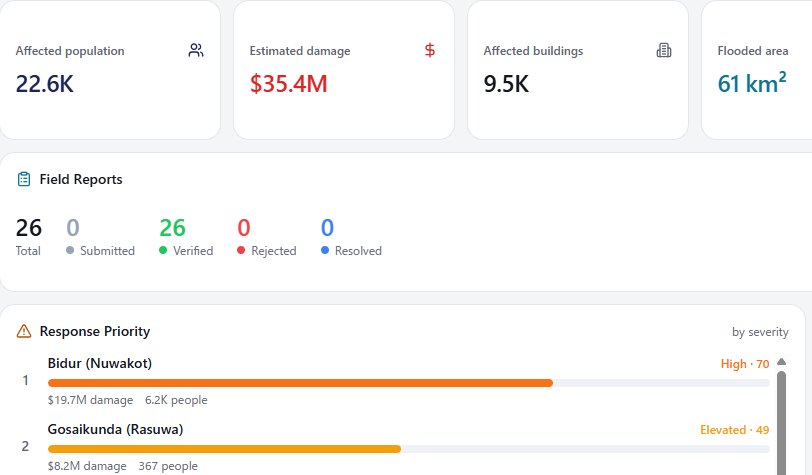The image size is (812, 475).
Task: Click the Field Reports clipboard icon
Action: pyautogui.click(x=24, y=179)
